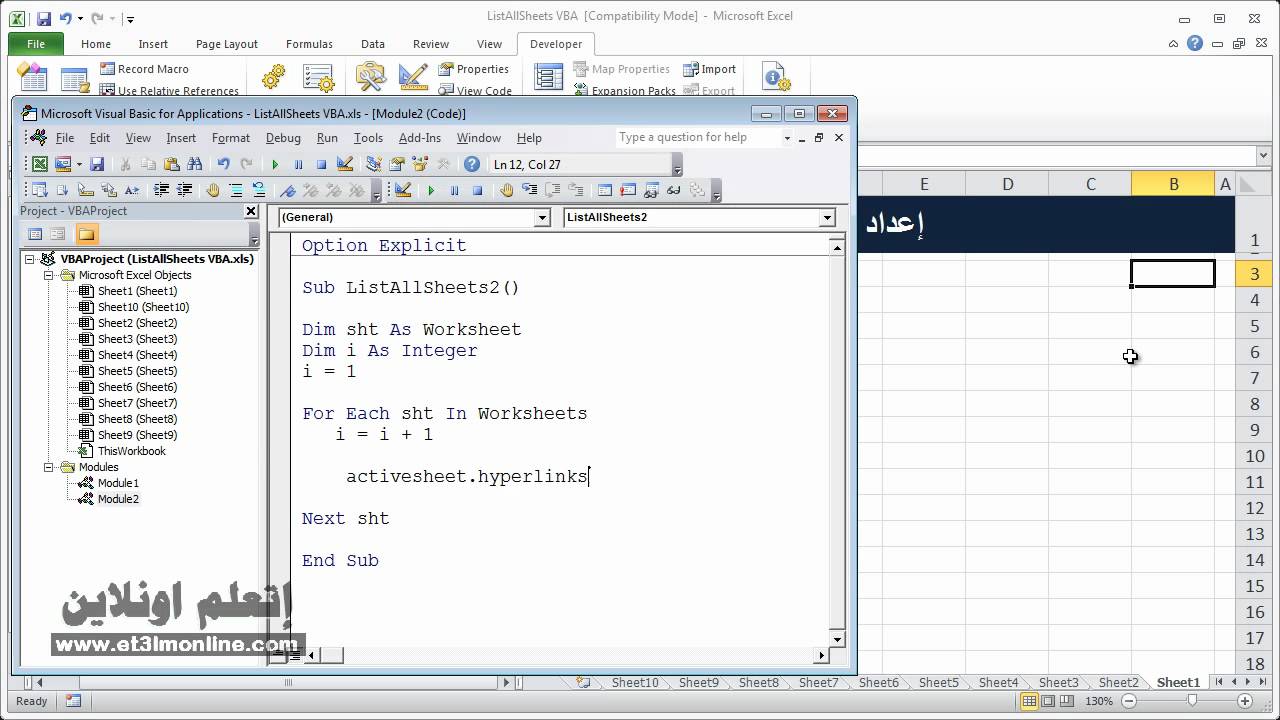Toggle Bookmark flag in Edit toolbar
This screenshot has width=1280, height=720.
tap(288, 190)
